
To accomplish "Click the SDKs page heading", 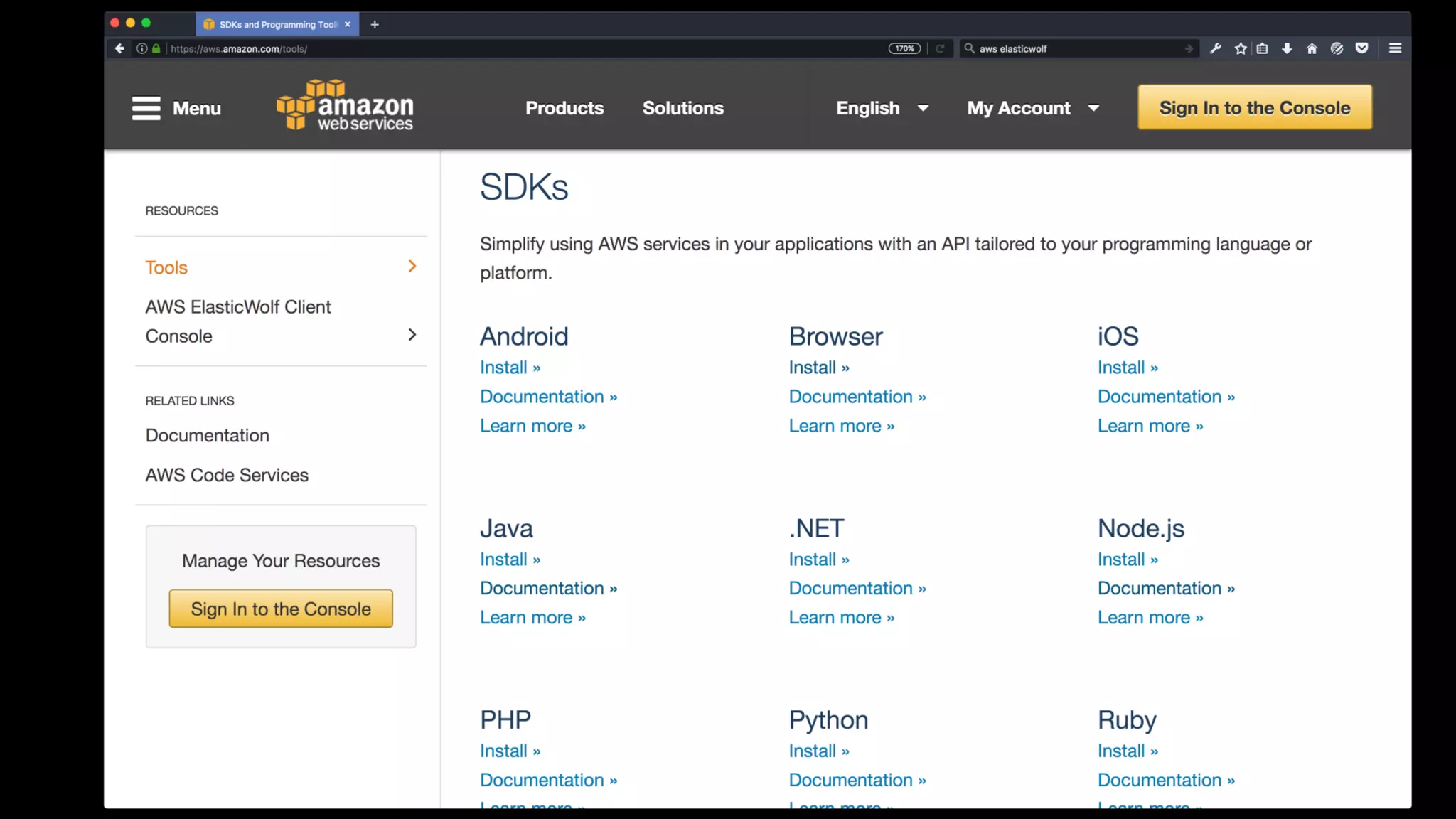I will coord(524,187).
